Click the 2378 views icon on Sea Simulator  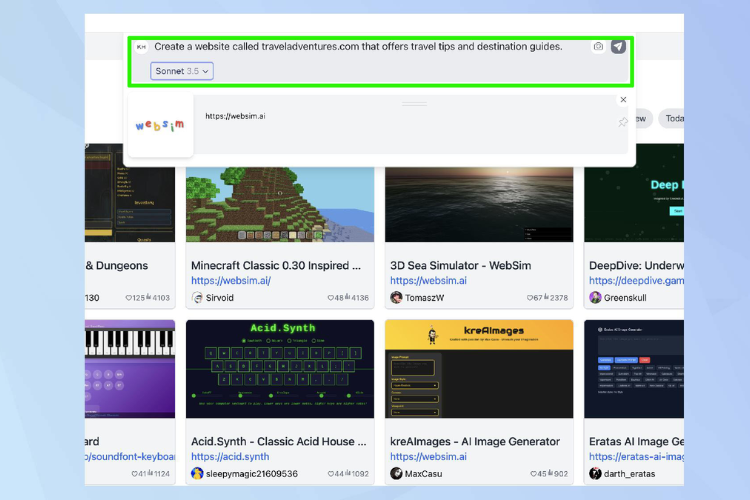(x=547, y=297)
